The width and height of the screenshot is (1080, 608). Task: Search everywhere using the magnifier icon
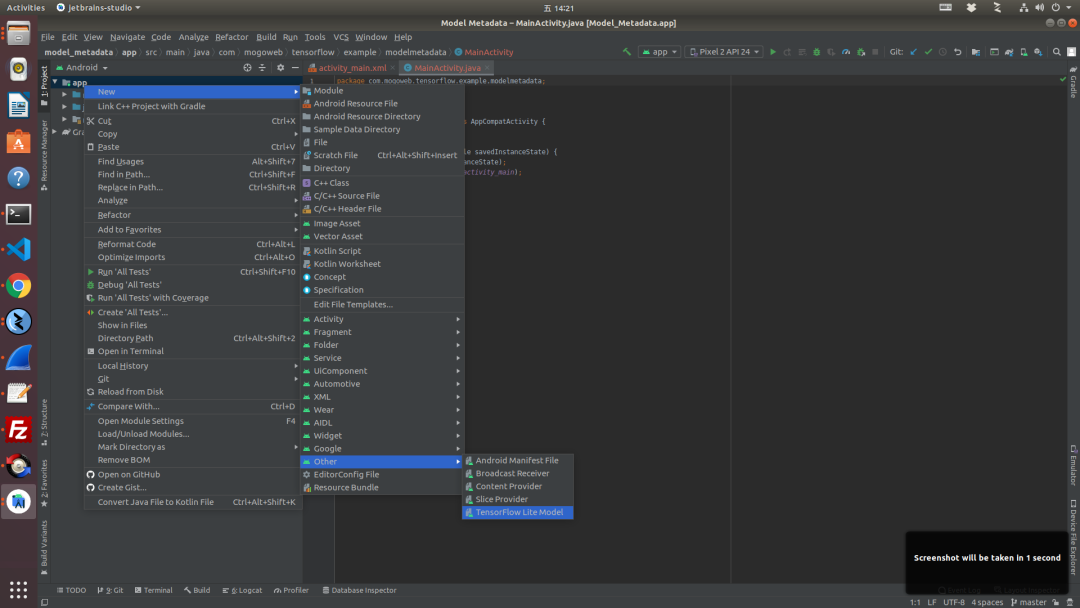pos(1056,51)
